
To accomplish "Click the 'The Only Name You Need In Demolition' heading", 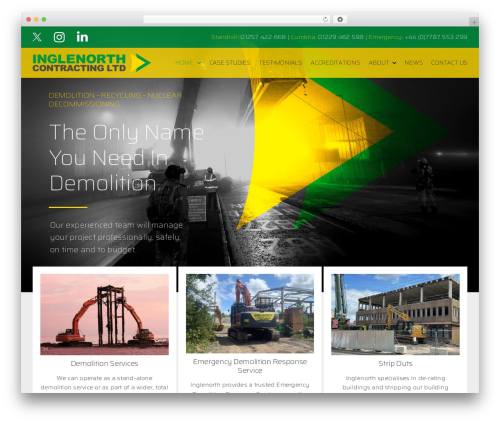I will click(x=127, y=157).
